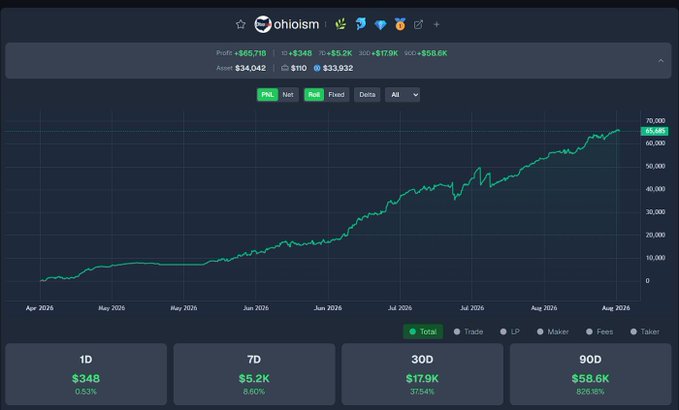Open the 7D $5.2K stats card
Viewport: 679px width, 410px height.
[254, 374]
